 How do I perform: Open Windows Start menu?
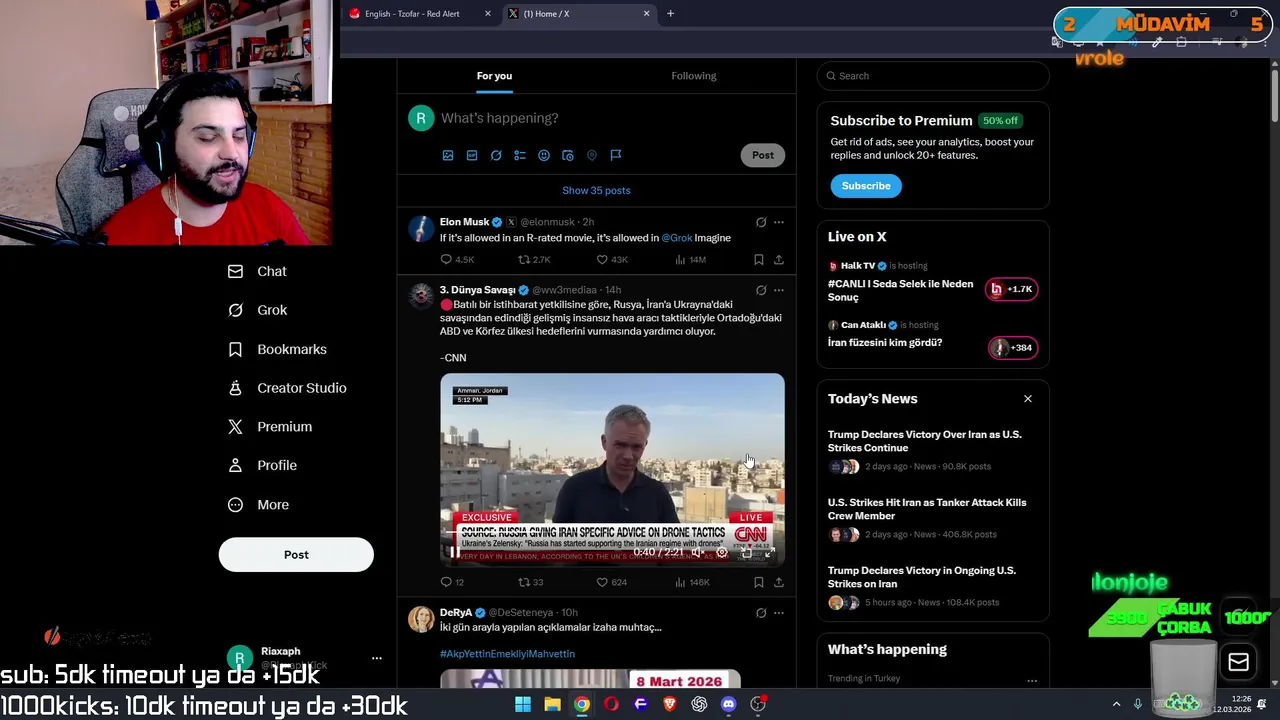(523, 704)
